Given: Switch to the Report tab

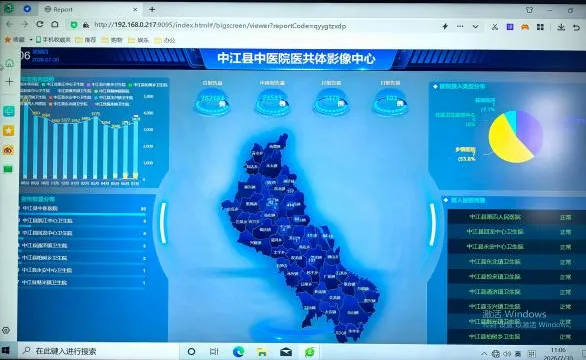Looking at the screenshot, I should tap(90, 9).
